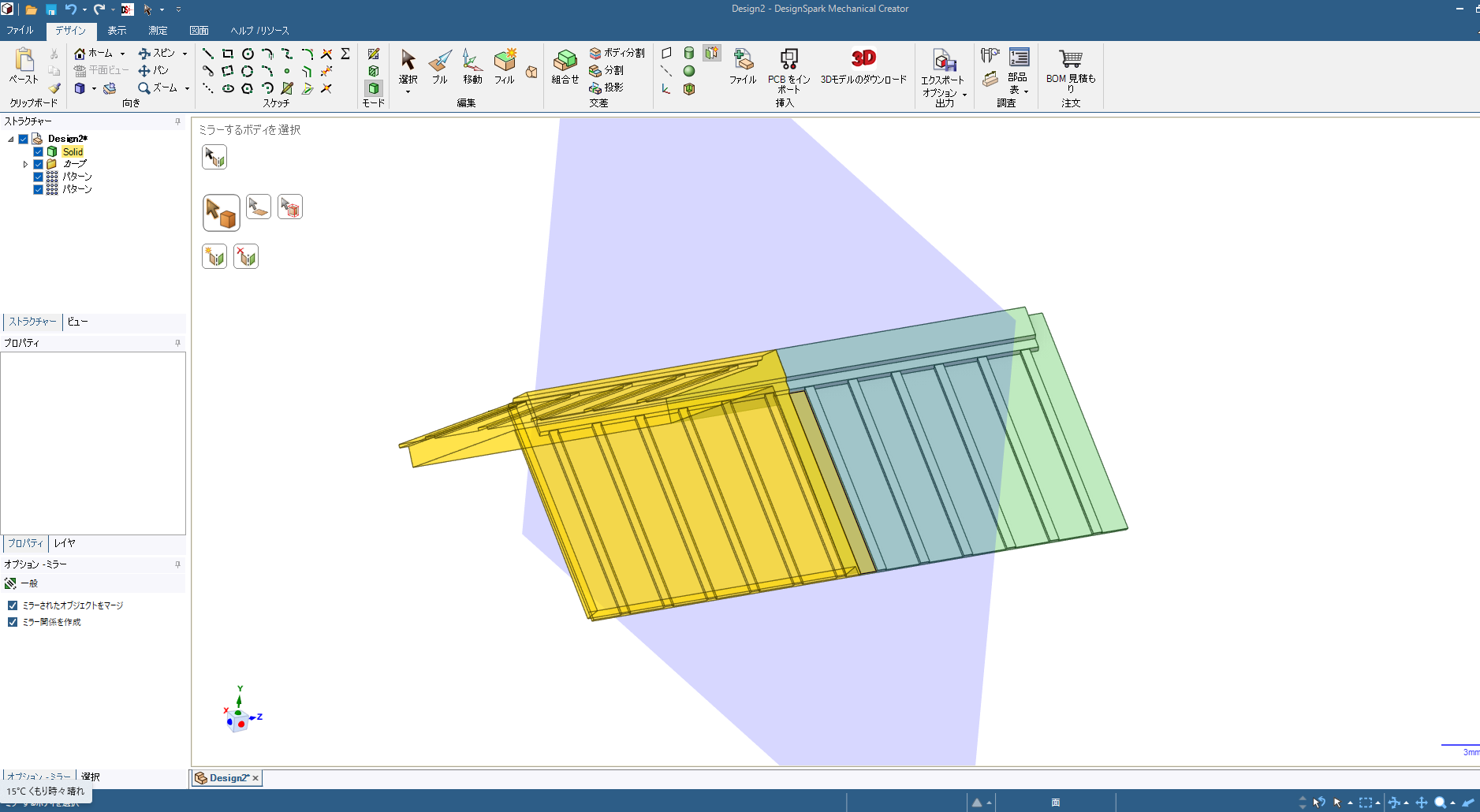
Task: Open the 表示 ribbon tab
Action: tap(117, 31)
